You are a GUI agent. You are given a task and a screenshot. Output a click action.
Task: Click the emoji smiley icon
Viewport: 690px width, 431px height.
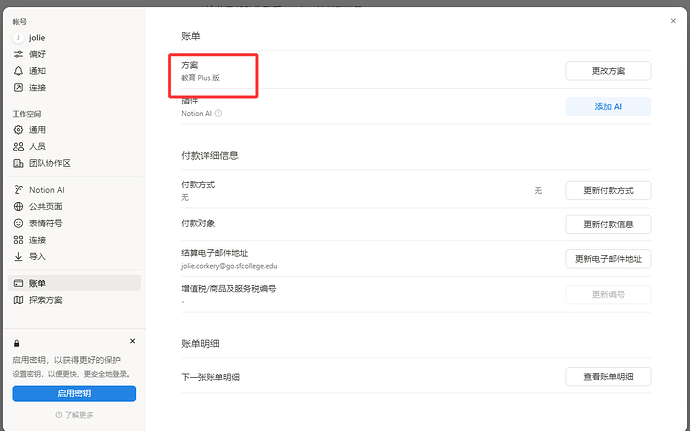[x=18, y=223]
